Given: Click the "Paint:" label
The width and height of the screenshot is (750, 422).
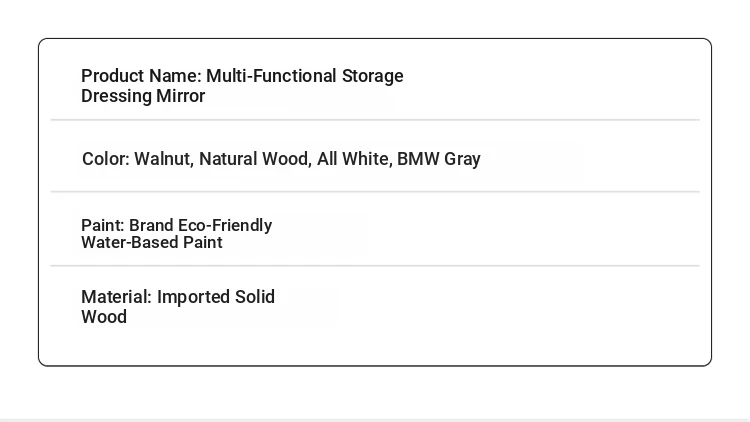Looking at the screenshot, I should coord(102,225).
